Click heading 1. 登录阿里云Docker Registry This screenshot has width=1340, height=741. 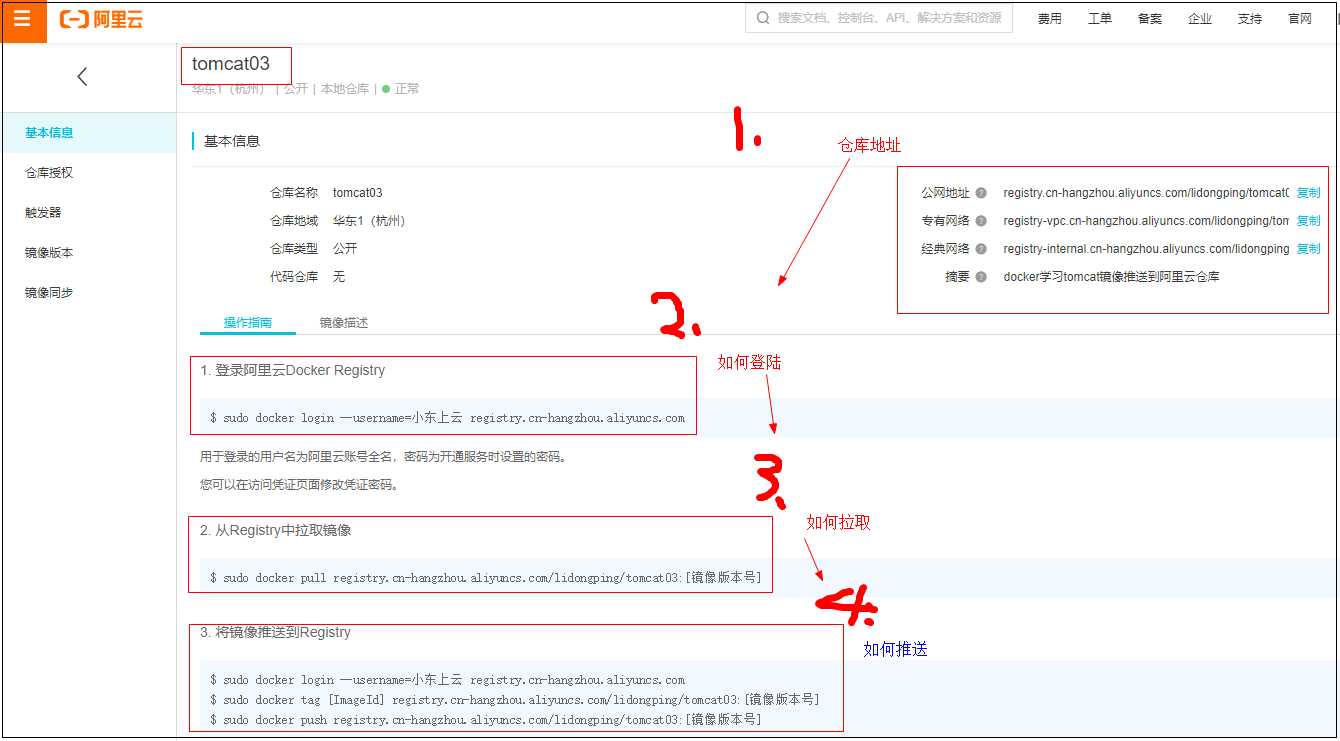pyautogui.click(x=292, y=370)
